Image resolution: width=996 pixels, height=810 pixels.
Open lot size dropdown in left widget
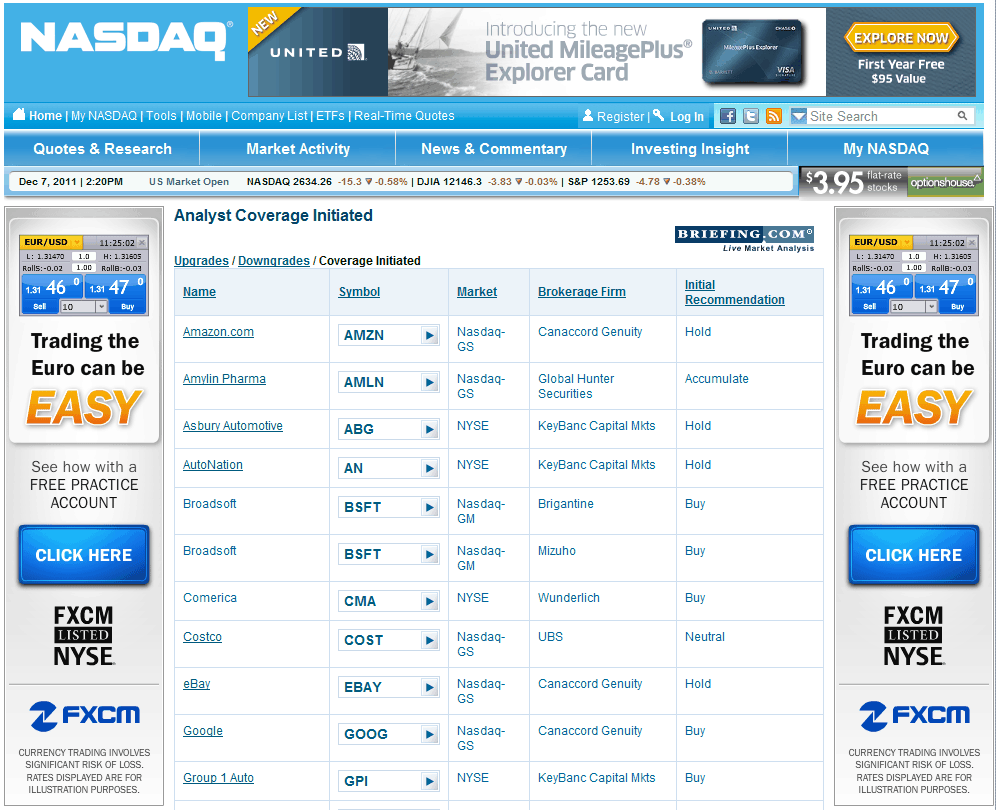tap(101, 307)
